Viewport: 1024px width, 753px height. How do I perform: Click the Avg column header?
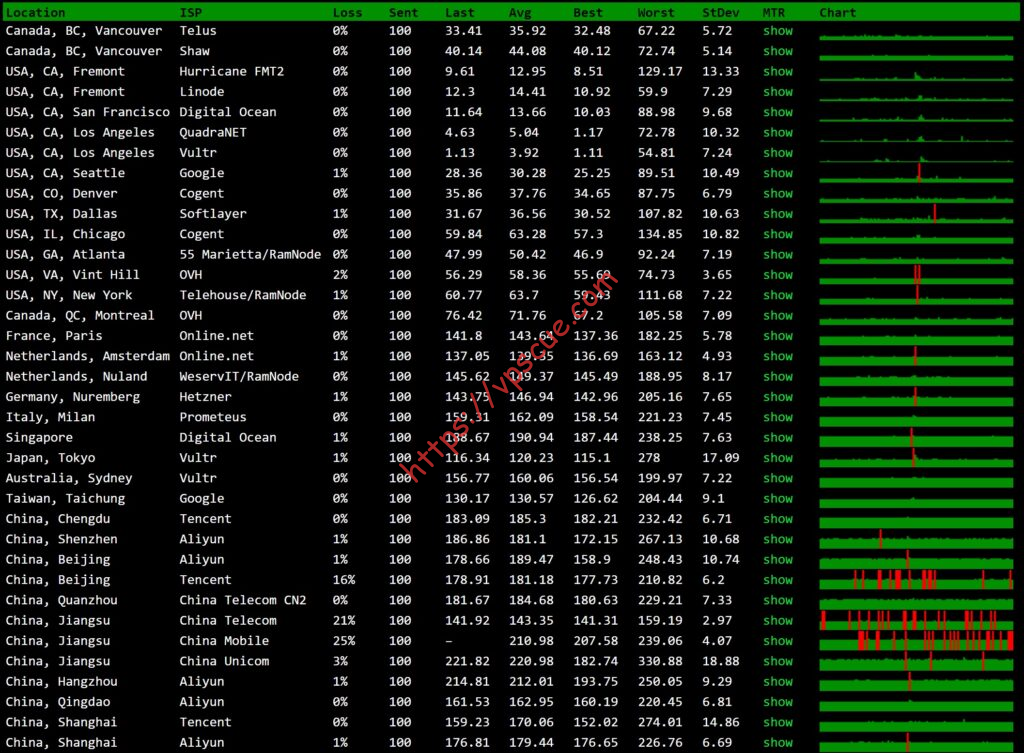click(x=520, y=12)
